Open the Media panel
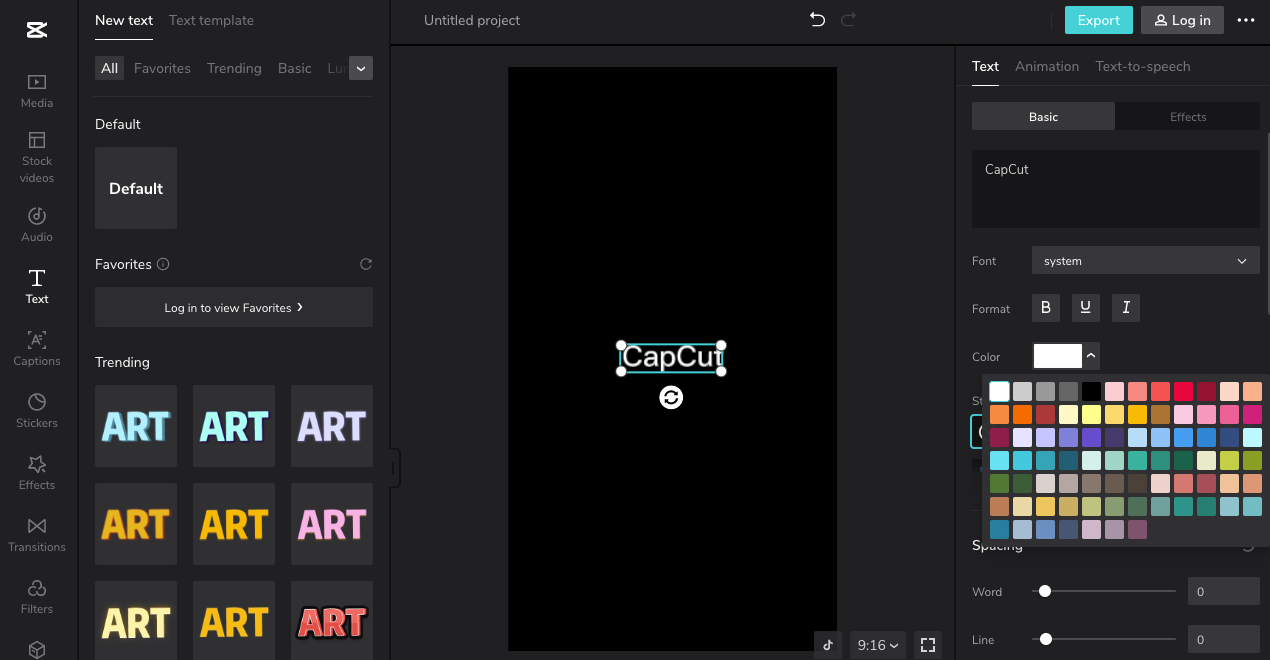1270x660 pixels. [37, 91]
